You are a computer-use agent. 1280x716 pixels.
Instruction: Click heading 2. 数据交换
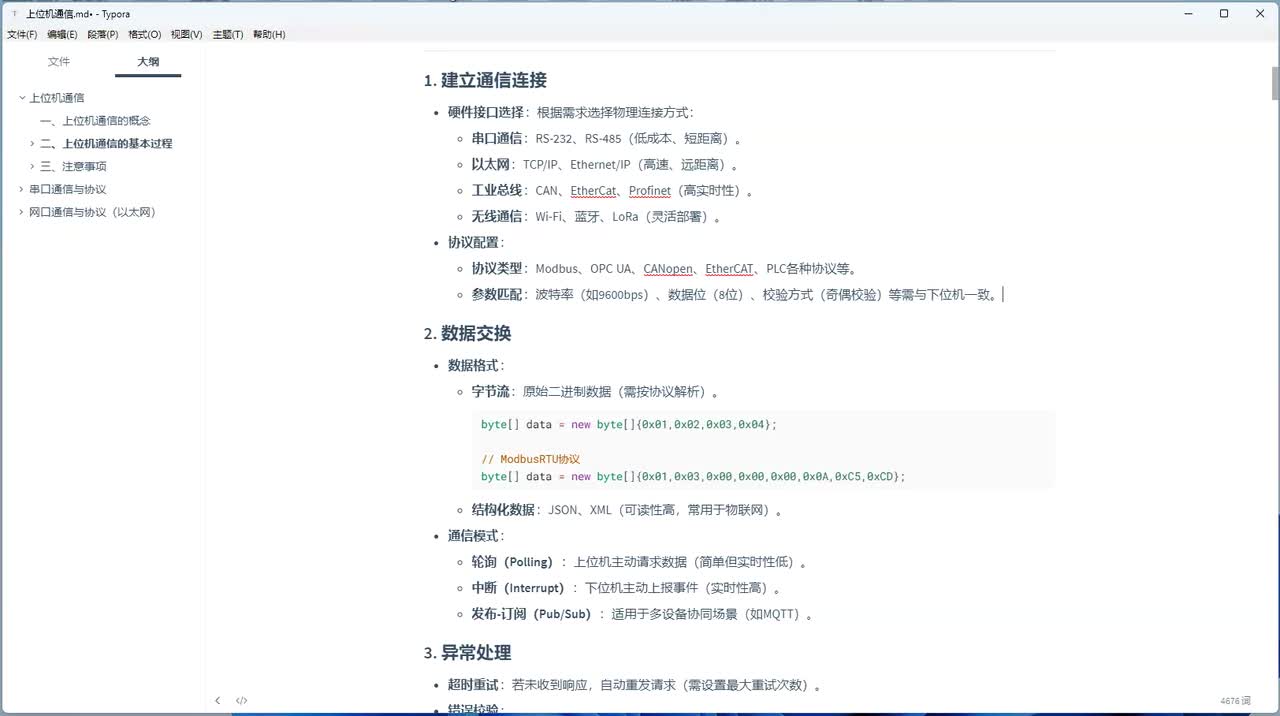[x=467, y=334]
